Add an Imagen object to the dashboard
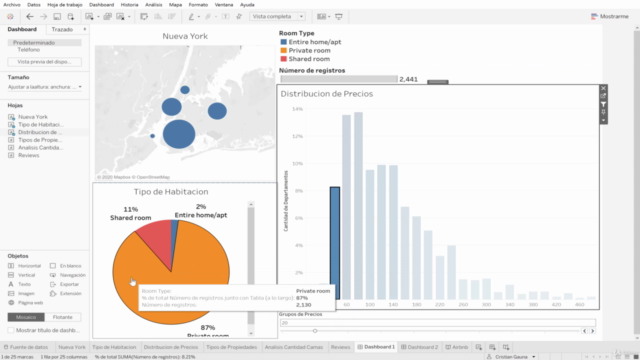This screenshot has height=360, width=640. (x=21, y=293)
